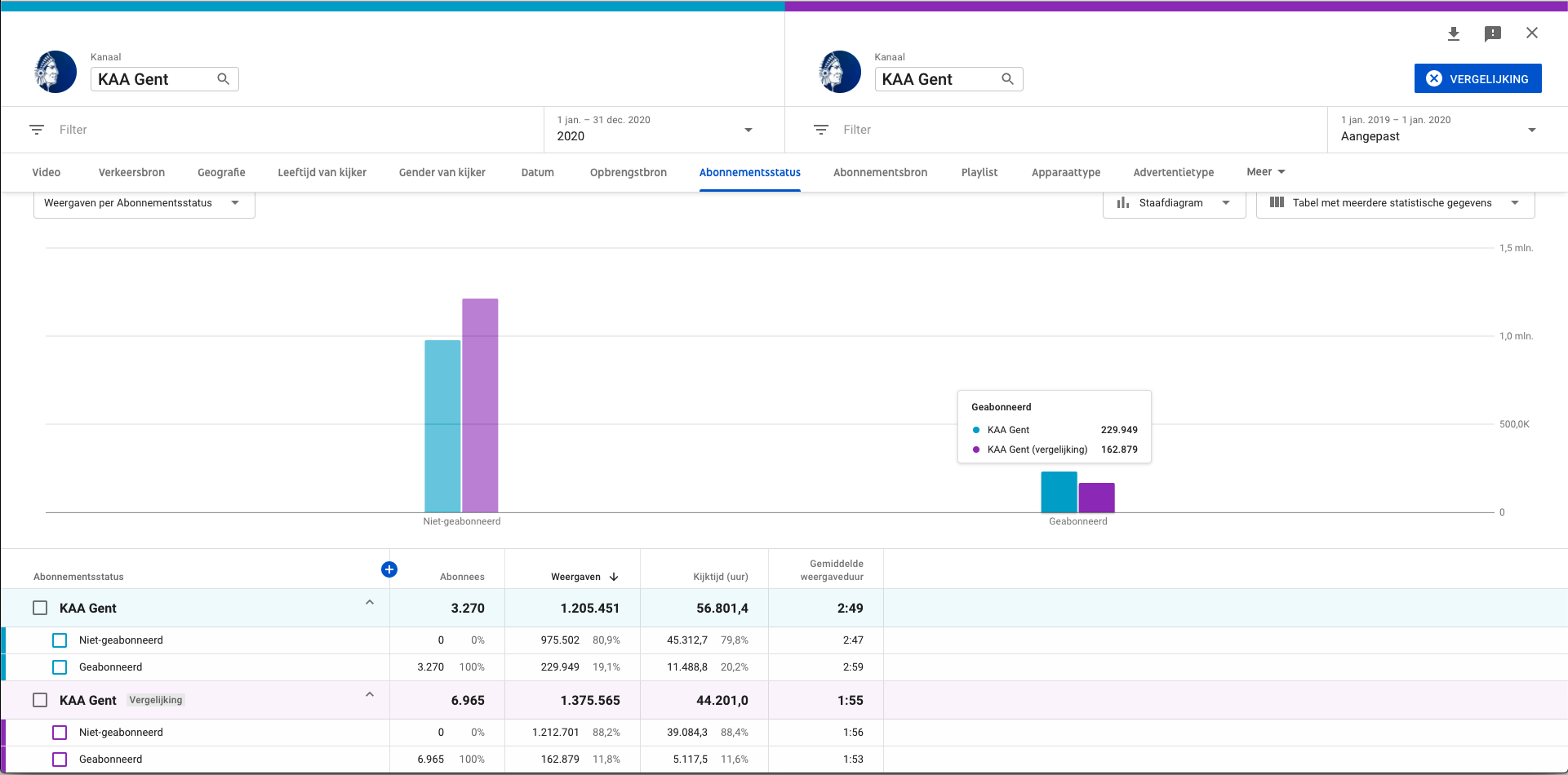Image resolution: width=1568 pixels, height=775 pixels.
Task: Switch to the Advertentietype tab
Action: click(1173, 172)
